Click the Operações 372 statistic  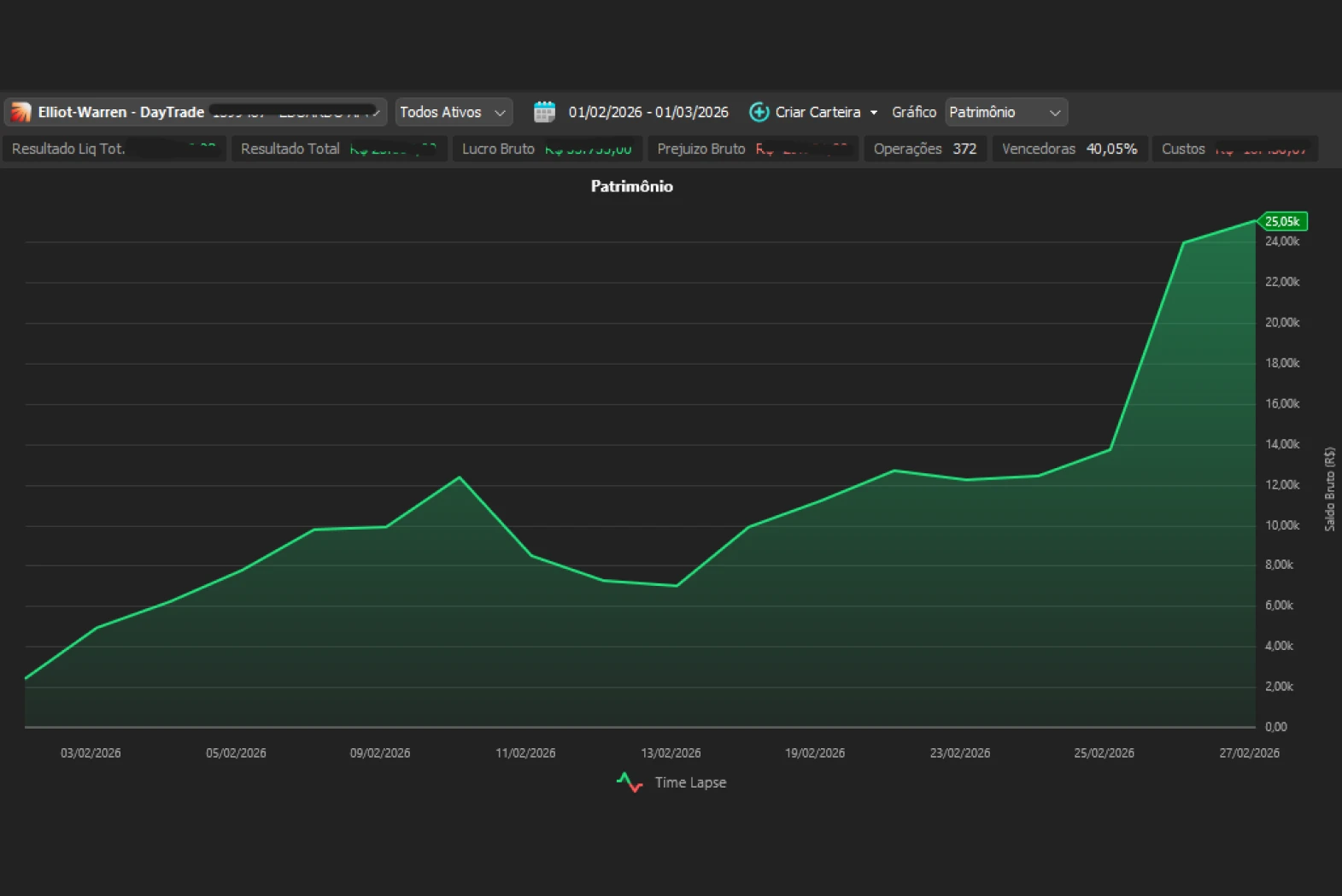coord(925,149)
